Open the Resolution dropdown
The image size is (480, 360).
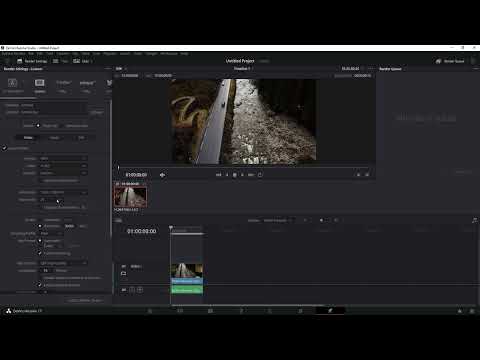tap(63, 192)
